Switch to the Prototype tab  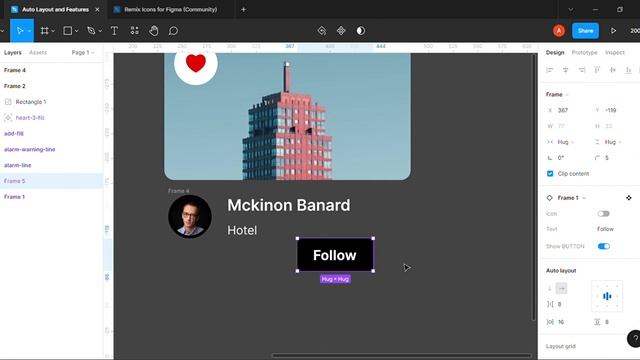pos(584,53)
